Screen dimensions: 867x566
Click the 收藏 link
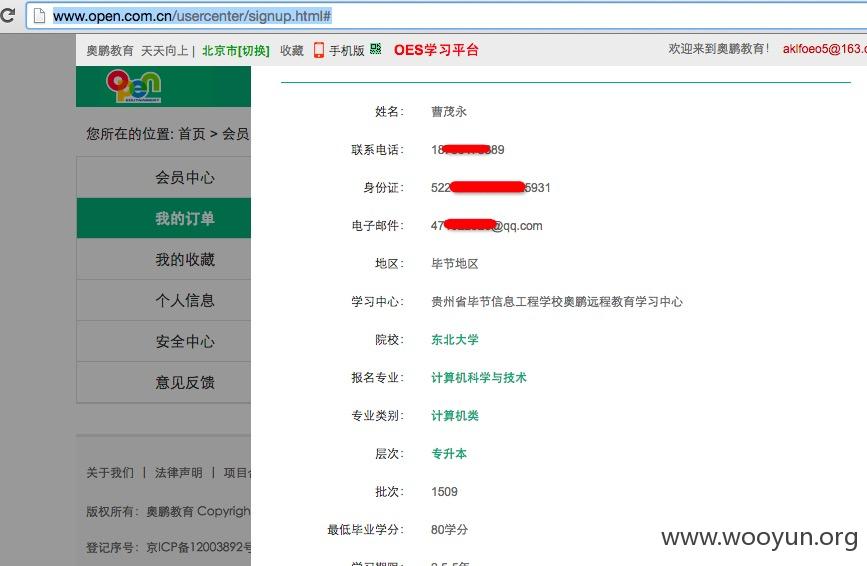tap(291, 51)
